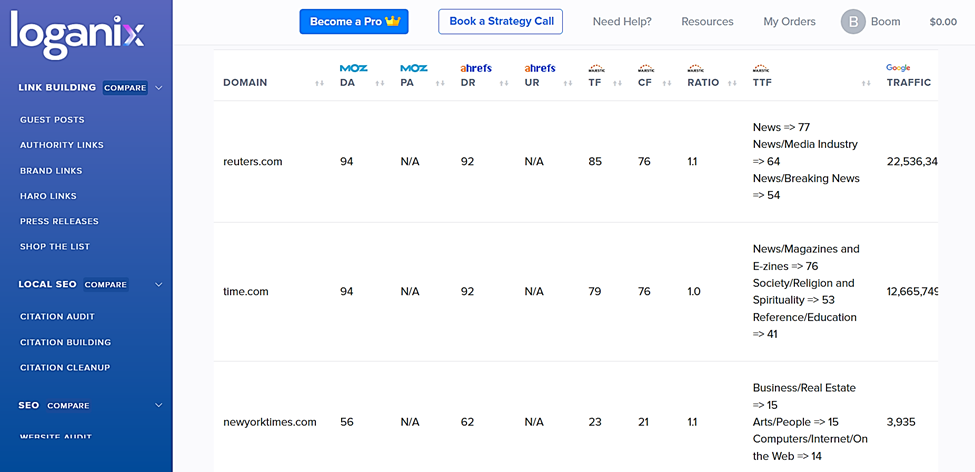
Task: Click time.com traffic value 12,665,749
Action: coord(912,292)
